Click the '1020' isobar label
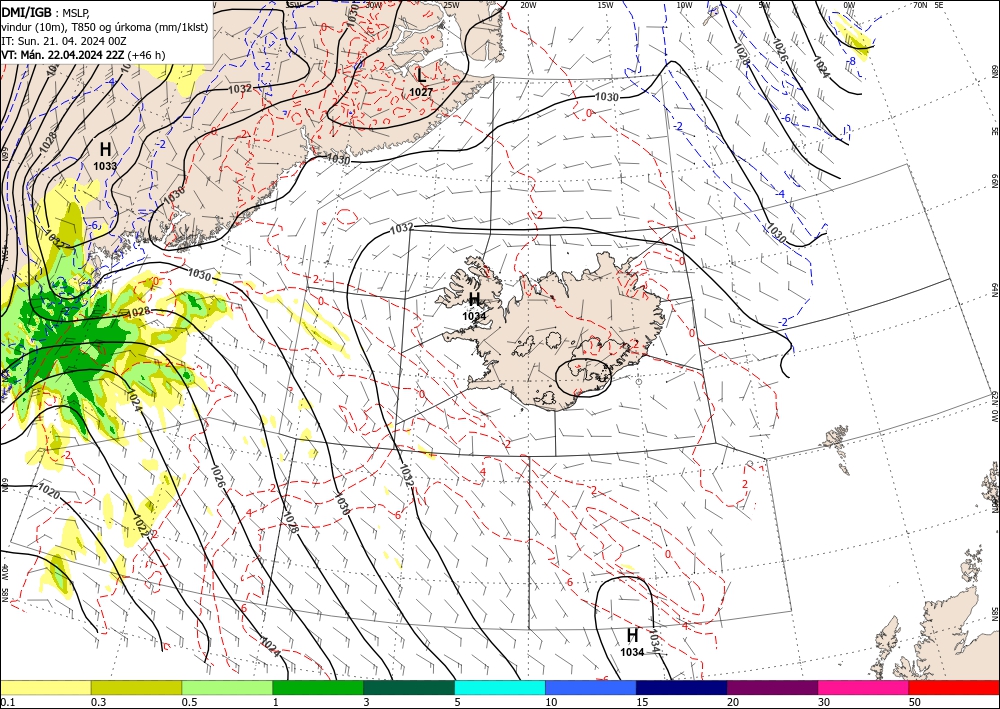1000x709 pixels. [x=49, y=491]
